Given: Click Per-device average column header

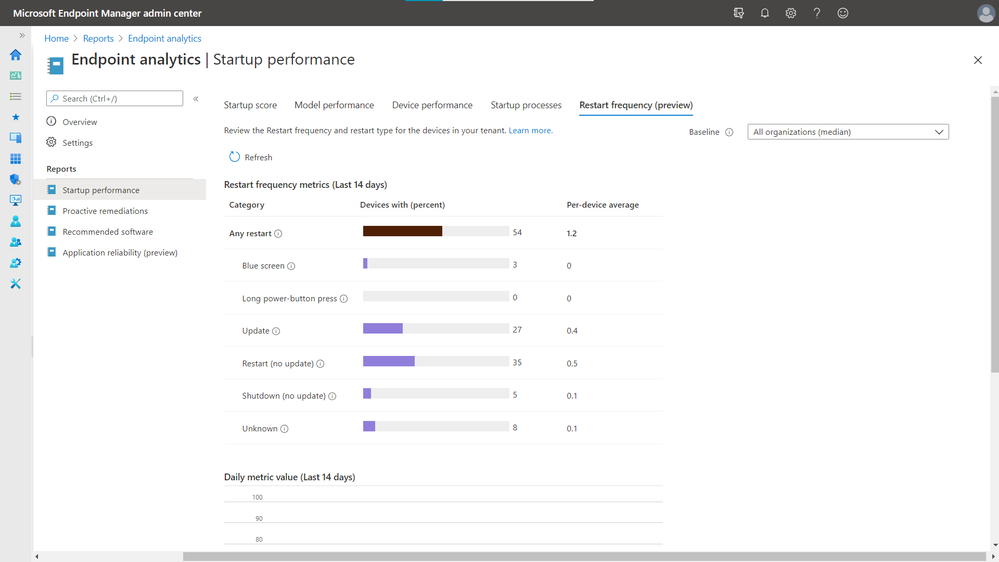Looking at the screenshot, I should (x=603, y=205).
